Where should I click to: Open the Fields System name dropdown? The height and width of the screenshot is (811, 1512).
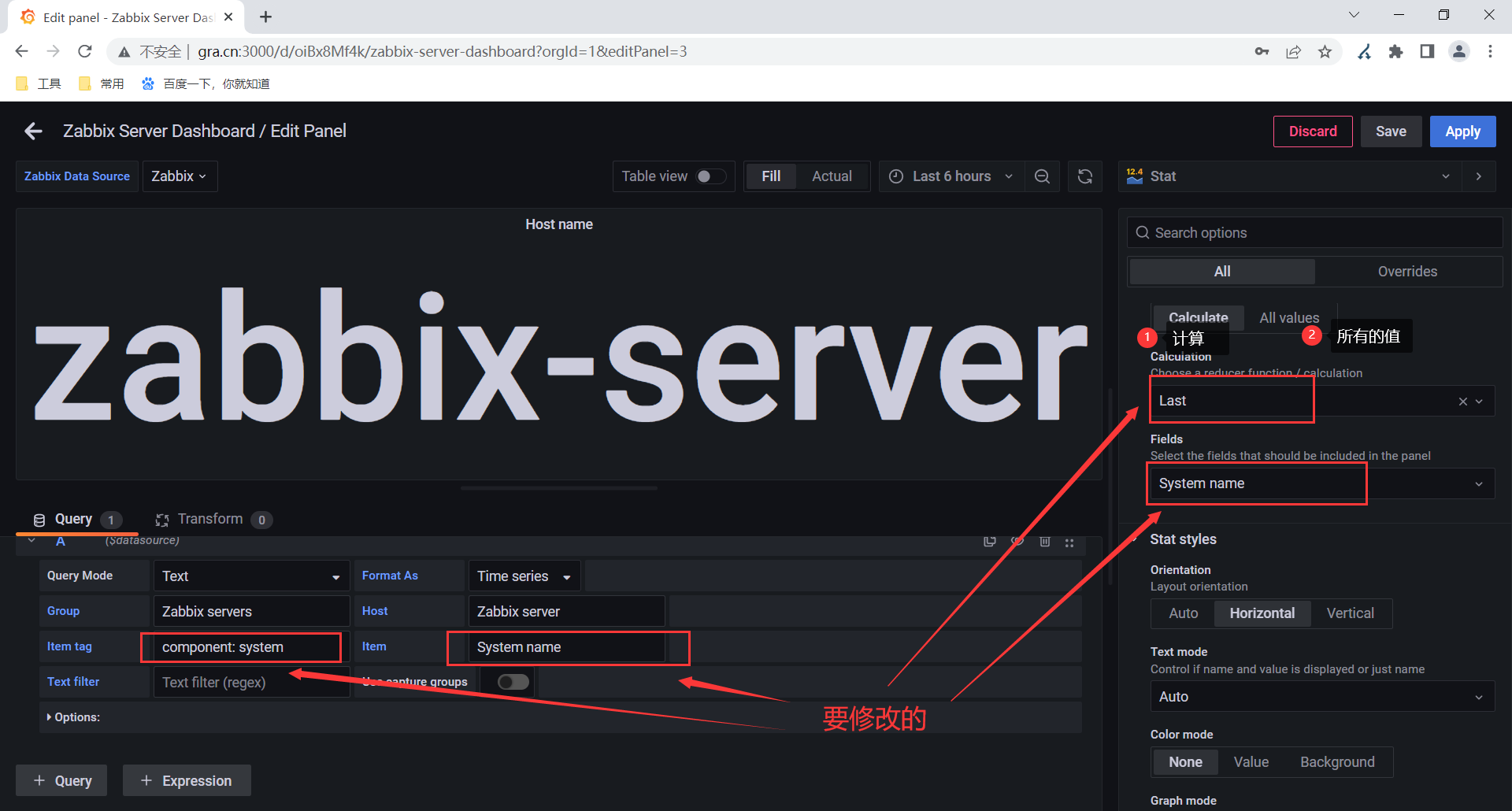click(1322, 484)
